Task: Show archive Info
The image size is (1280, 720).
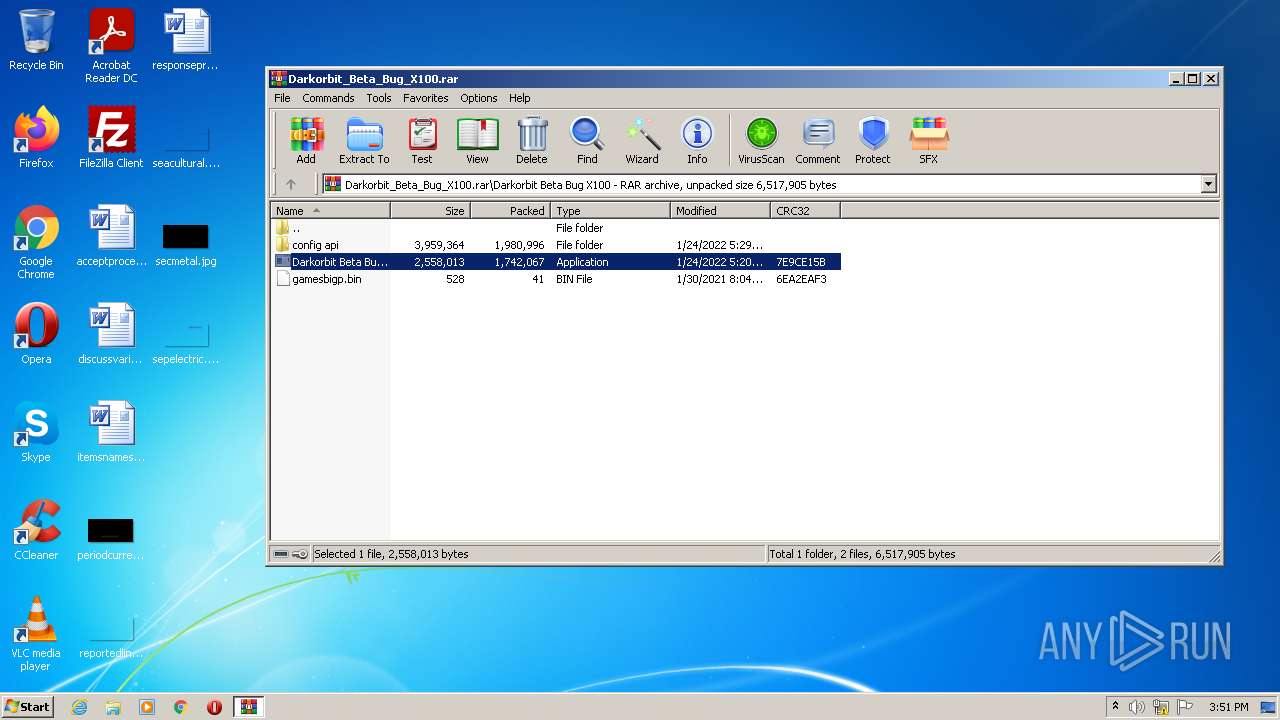Action: coord(697,140)
